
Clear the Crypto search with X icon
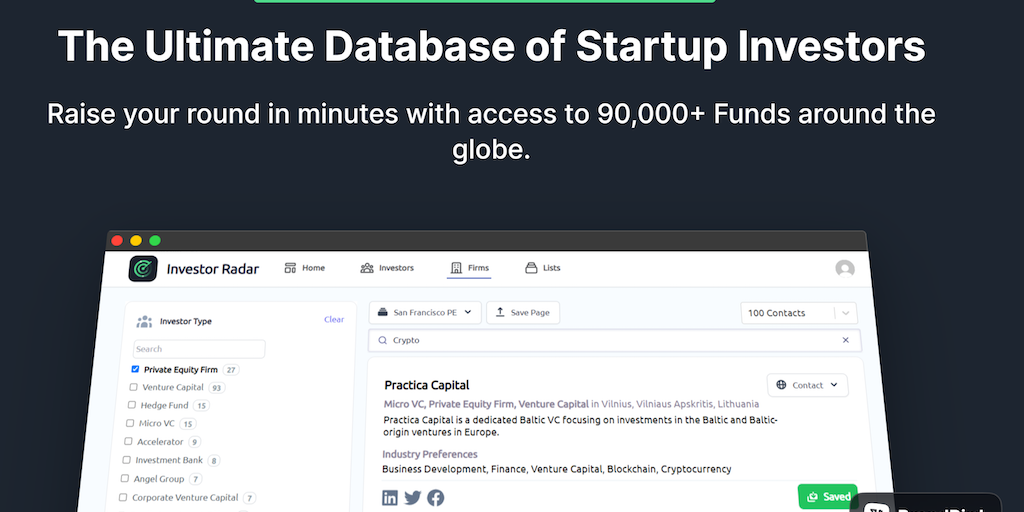point(845,340)
